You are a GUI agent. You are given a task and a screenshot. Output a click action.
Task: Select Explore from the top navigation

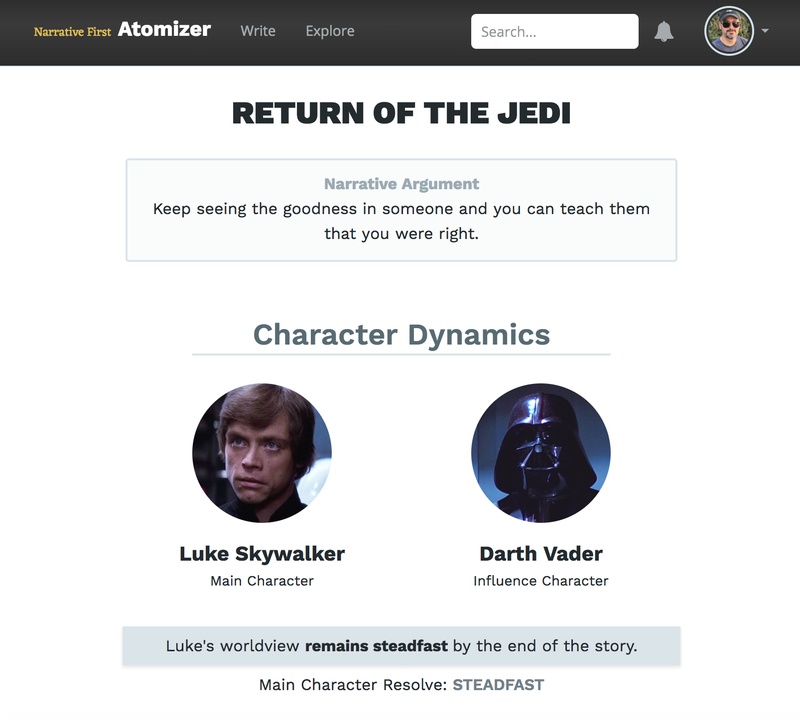point(330,31)
